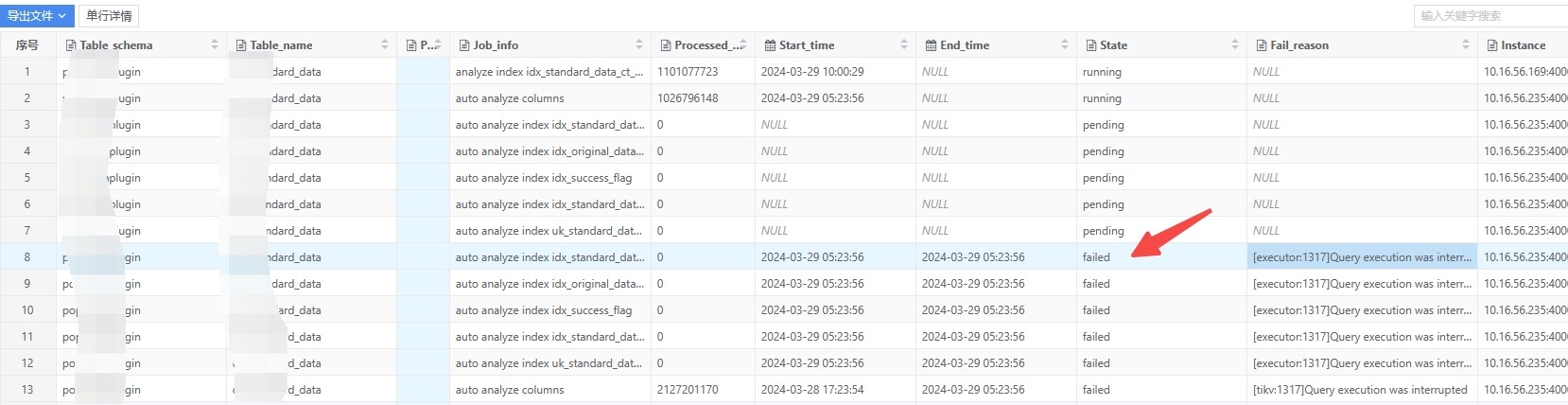This screenshot has width=1568, height=405.
Task: Click the Start_time calendar icon
Action: coord(770,45)
